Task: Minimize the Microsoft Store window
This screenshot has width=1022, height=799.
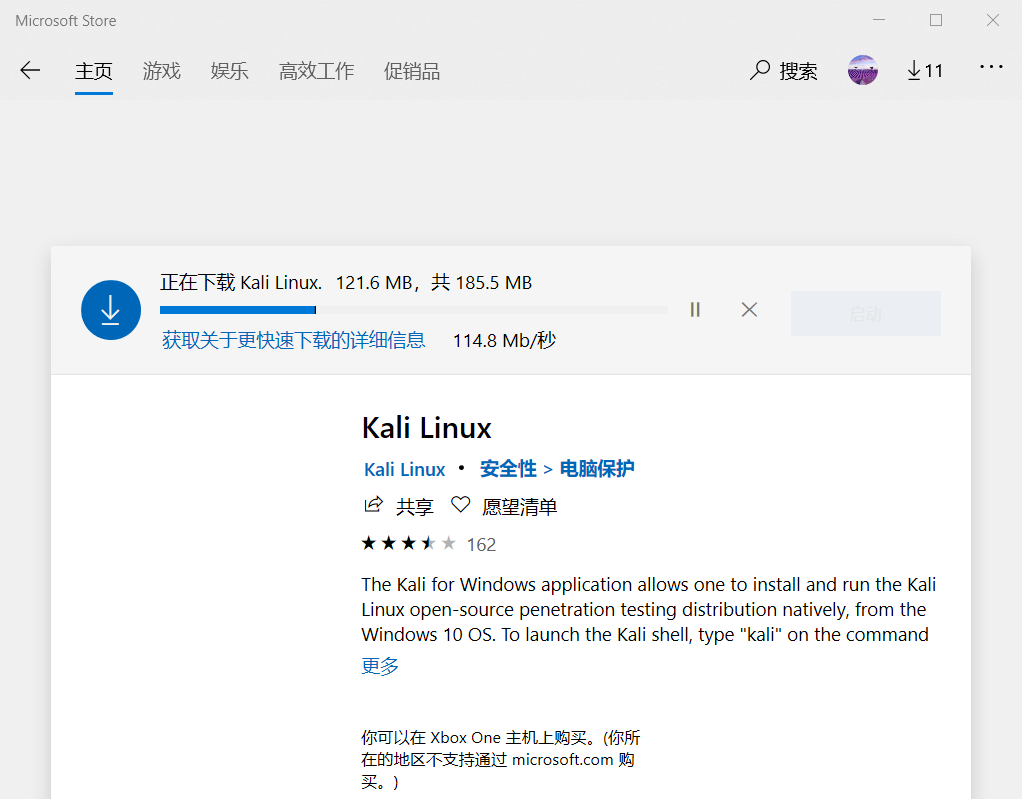Action: 879,20
